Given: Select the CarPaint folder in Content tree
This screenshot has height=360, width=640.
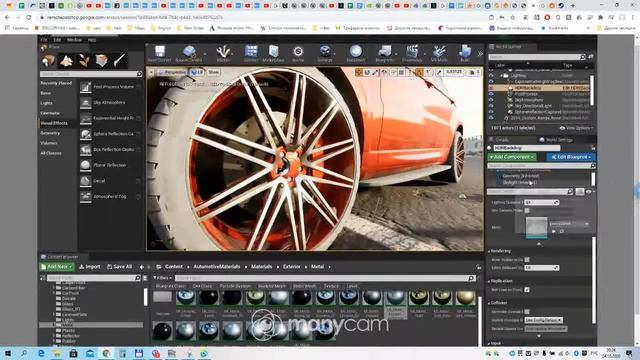Looking at the screenshot, I should 71,293.
